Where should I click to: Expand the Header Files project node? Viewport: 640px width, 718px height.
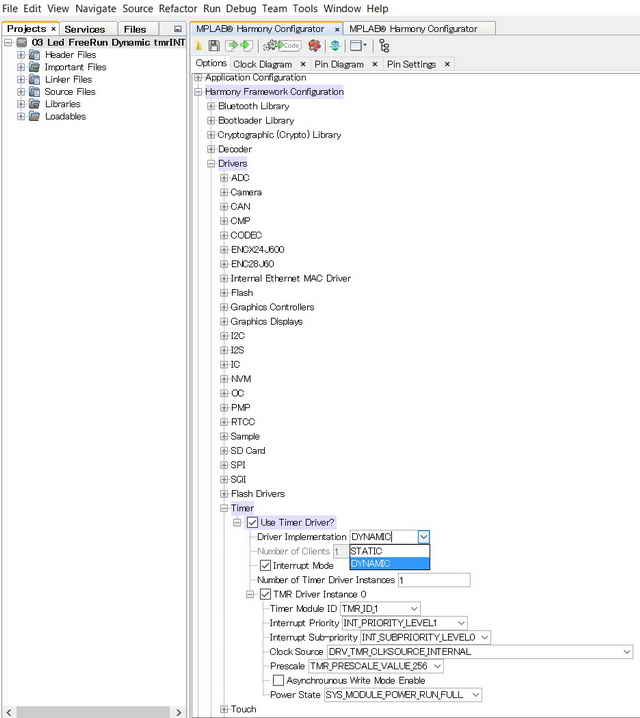[21, 55]
